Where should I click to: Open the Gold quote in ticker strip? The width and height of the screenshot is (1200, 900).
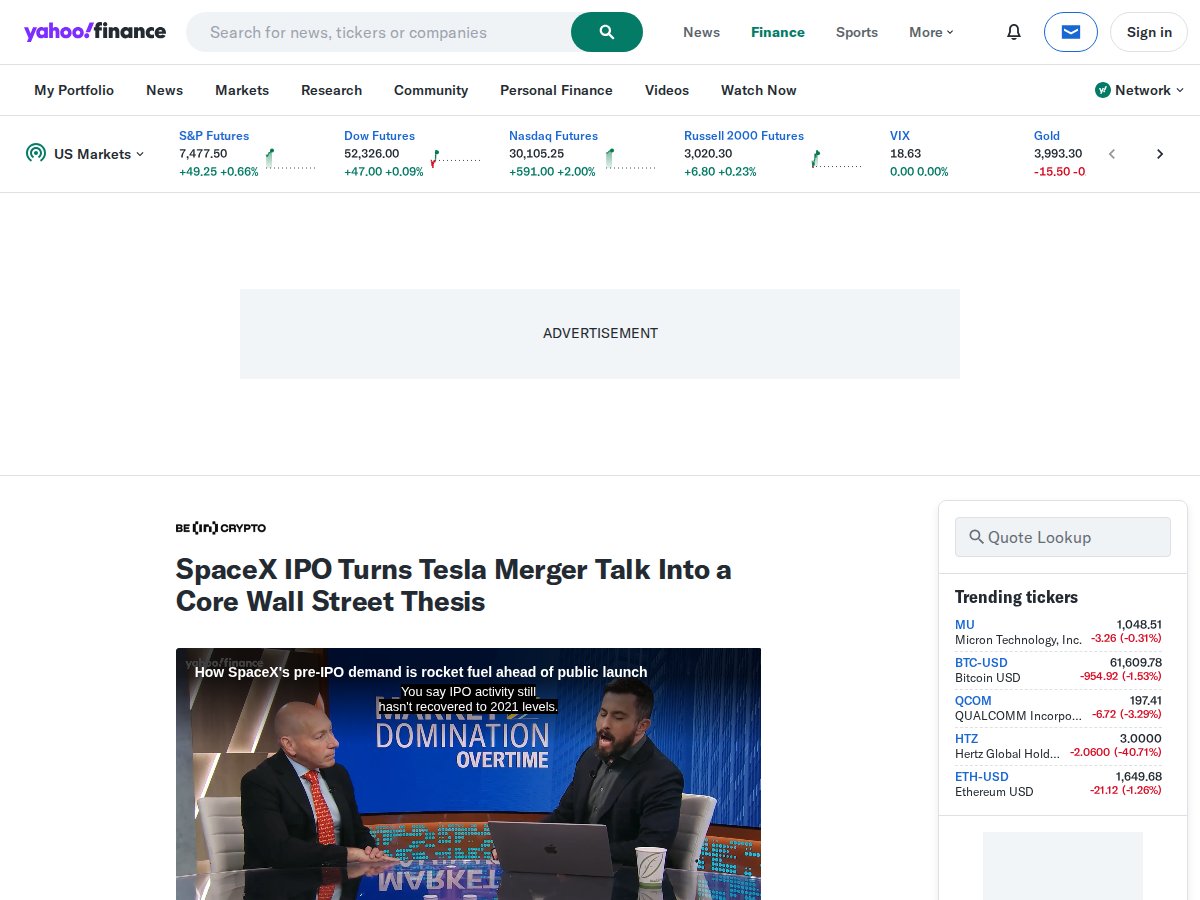[x=1047, y=136]
